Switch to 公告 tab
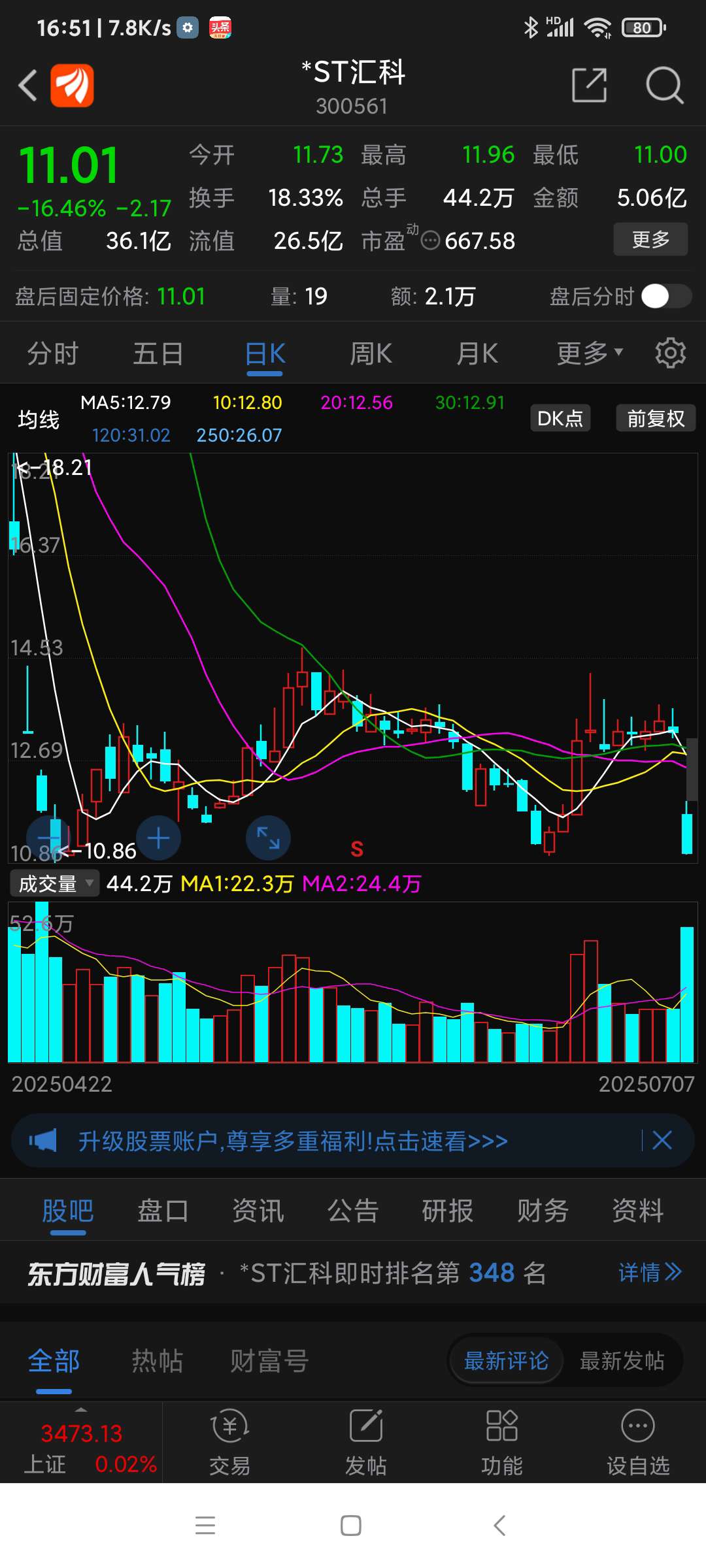 [x=353, y=1211]
